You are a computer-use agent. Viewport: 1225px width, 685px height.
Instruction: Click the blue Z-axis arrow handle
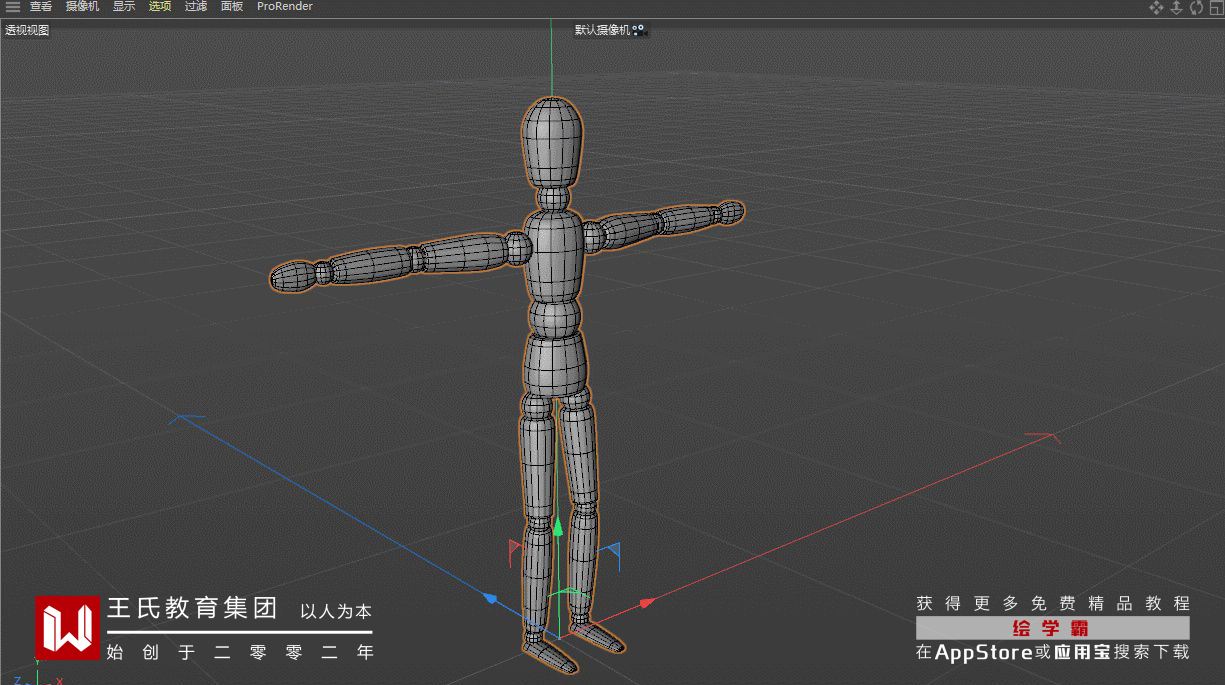point(490,598)
